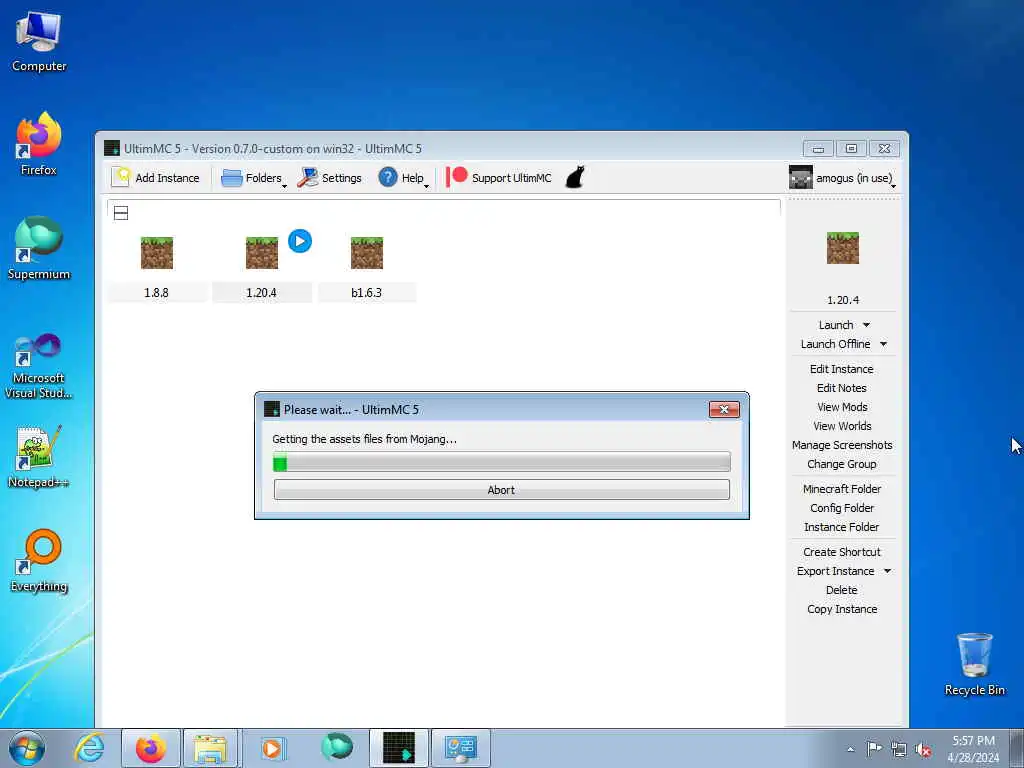Click the sidebar 1.20.4 instance icon
The image size is (1024, 768).
pos(842,248)
